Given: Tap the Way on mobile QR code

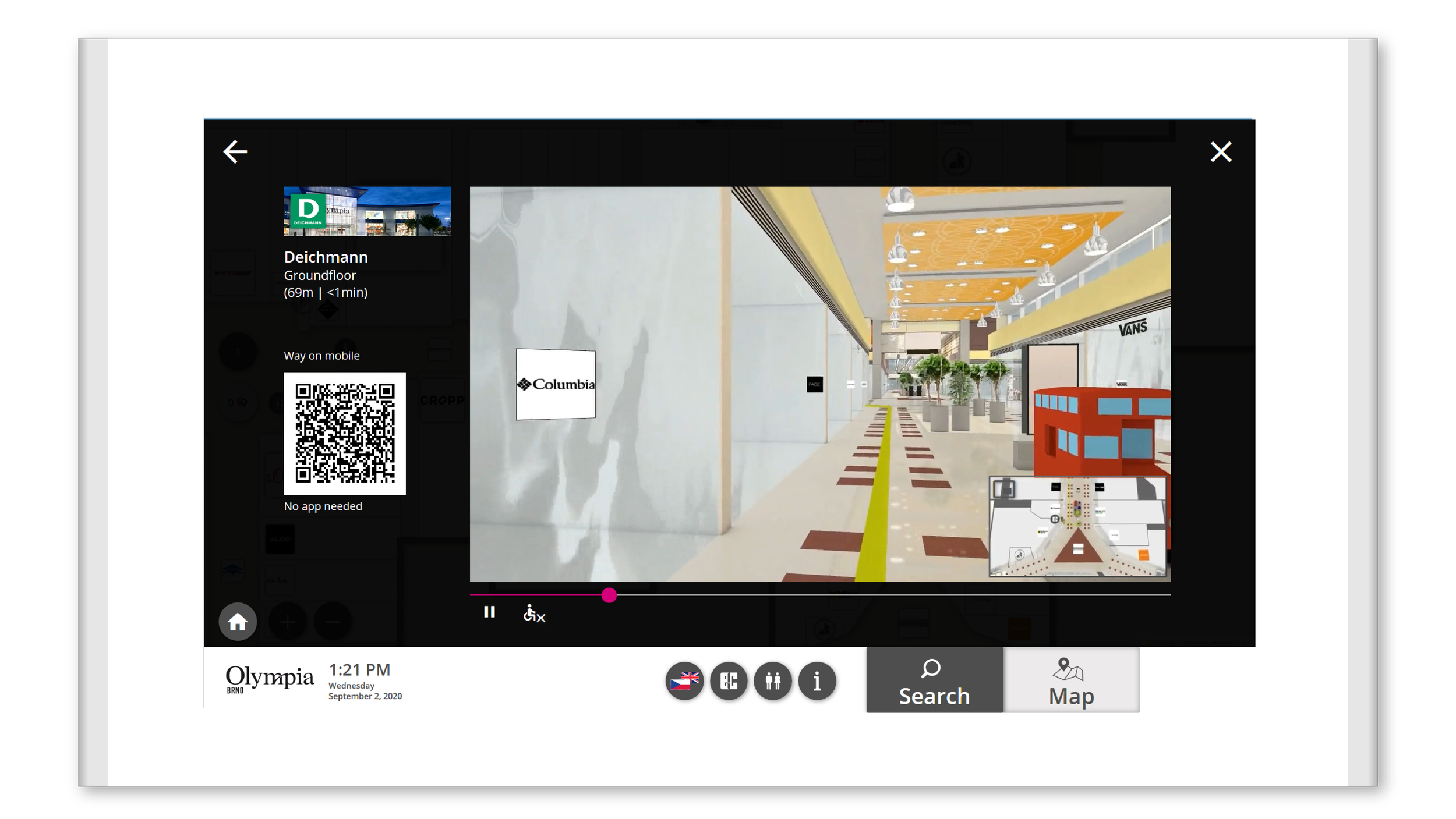Looking at the screenshot, I should point(345,433).
